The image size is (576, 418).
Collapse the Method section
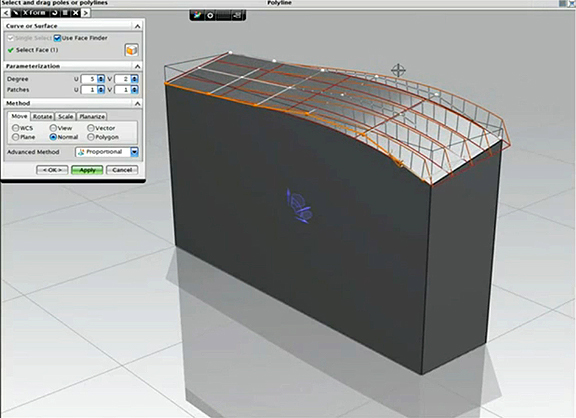tap(137, 103)
